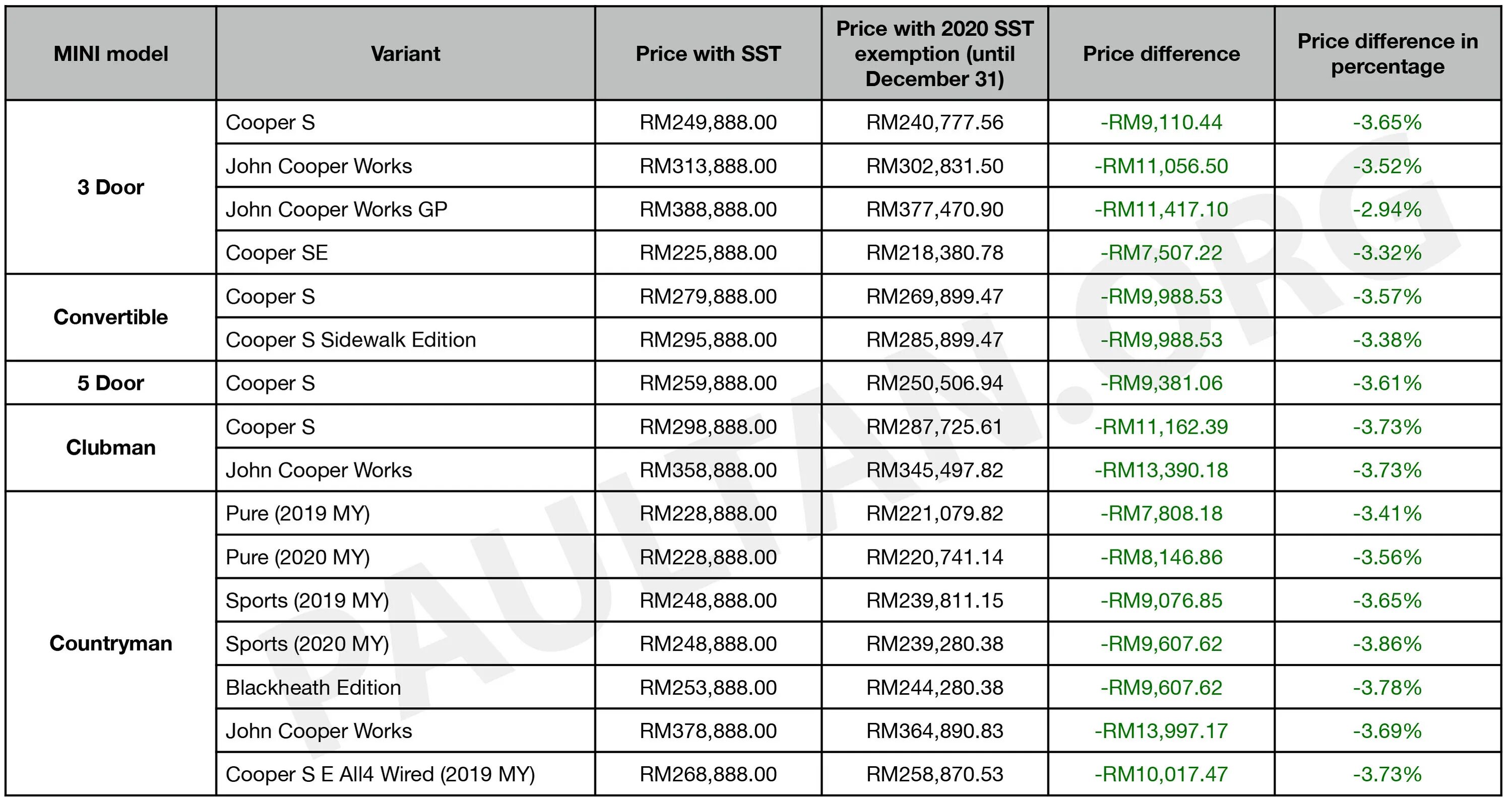The image size is (1512, 804).
Task: Select the "Pure (2020 MY)" variant cell
Action: (x=297, y=557)
